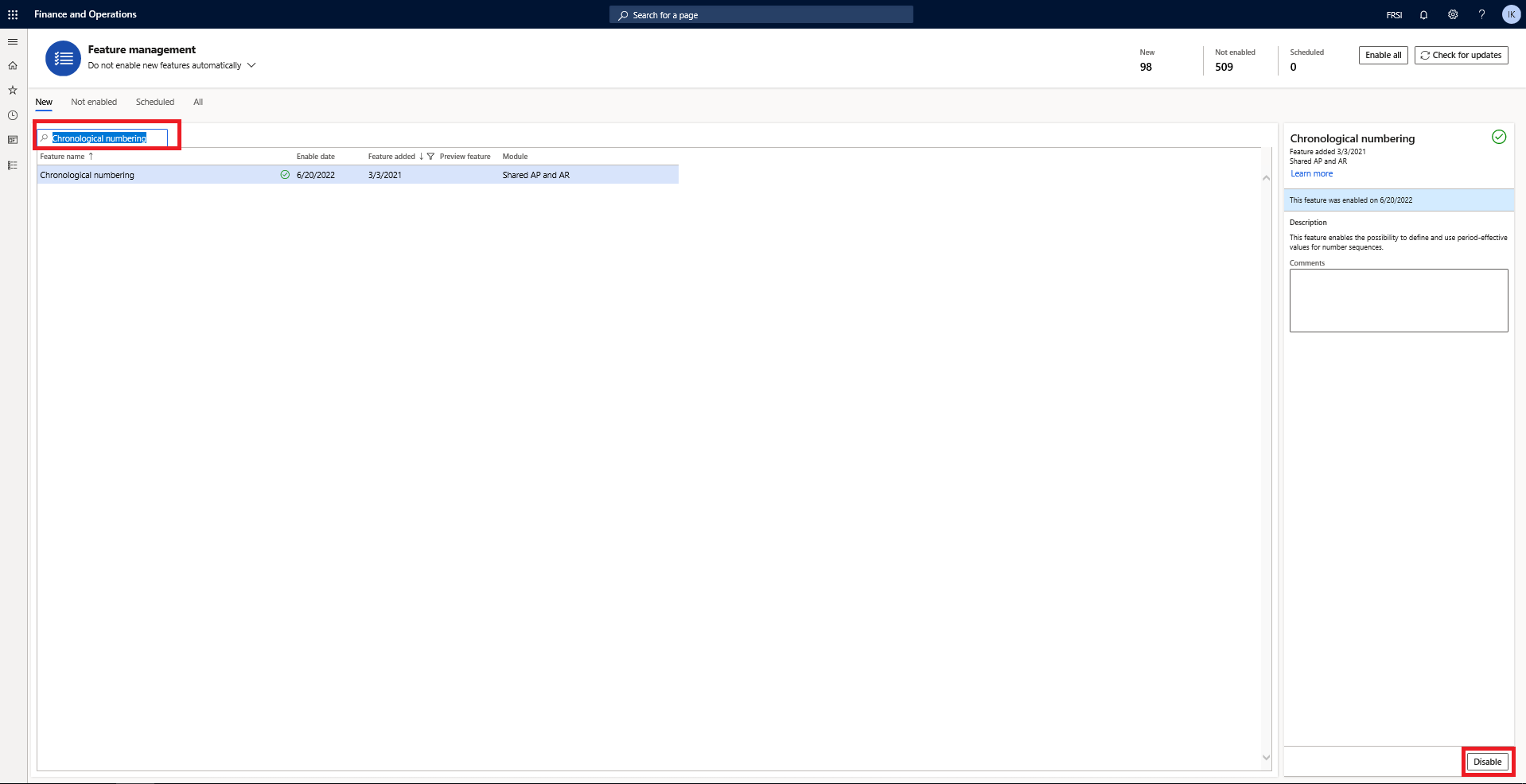Open the Learn more link

pos(1311,173)
